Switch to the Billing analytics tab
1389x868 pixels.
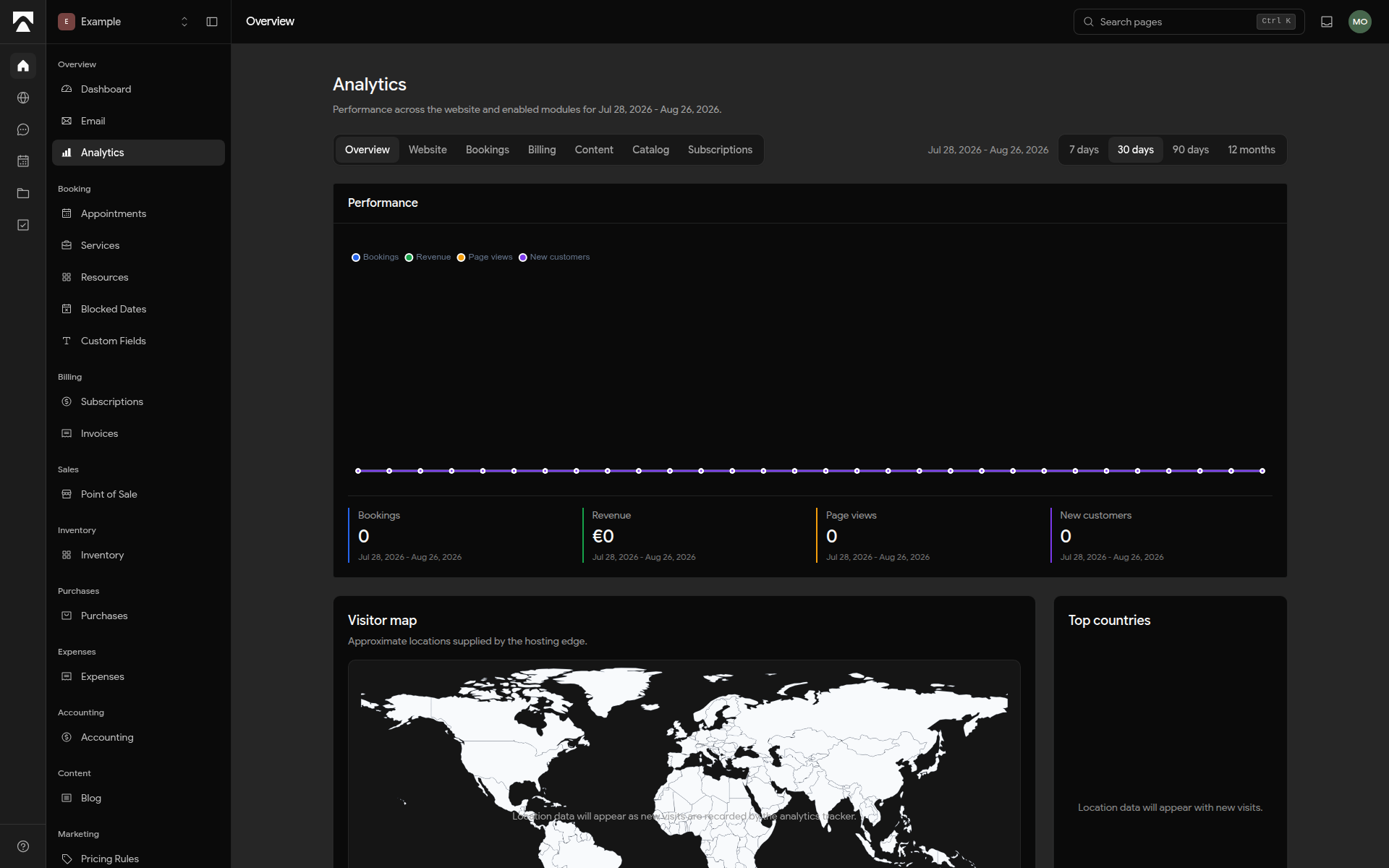(x=542, y=150)
